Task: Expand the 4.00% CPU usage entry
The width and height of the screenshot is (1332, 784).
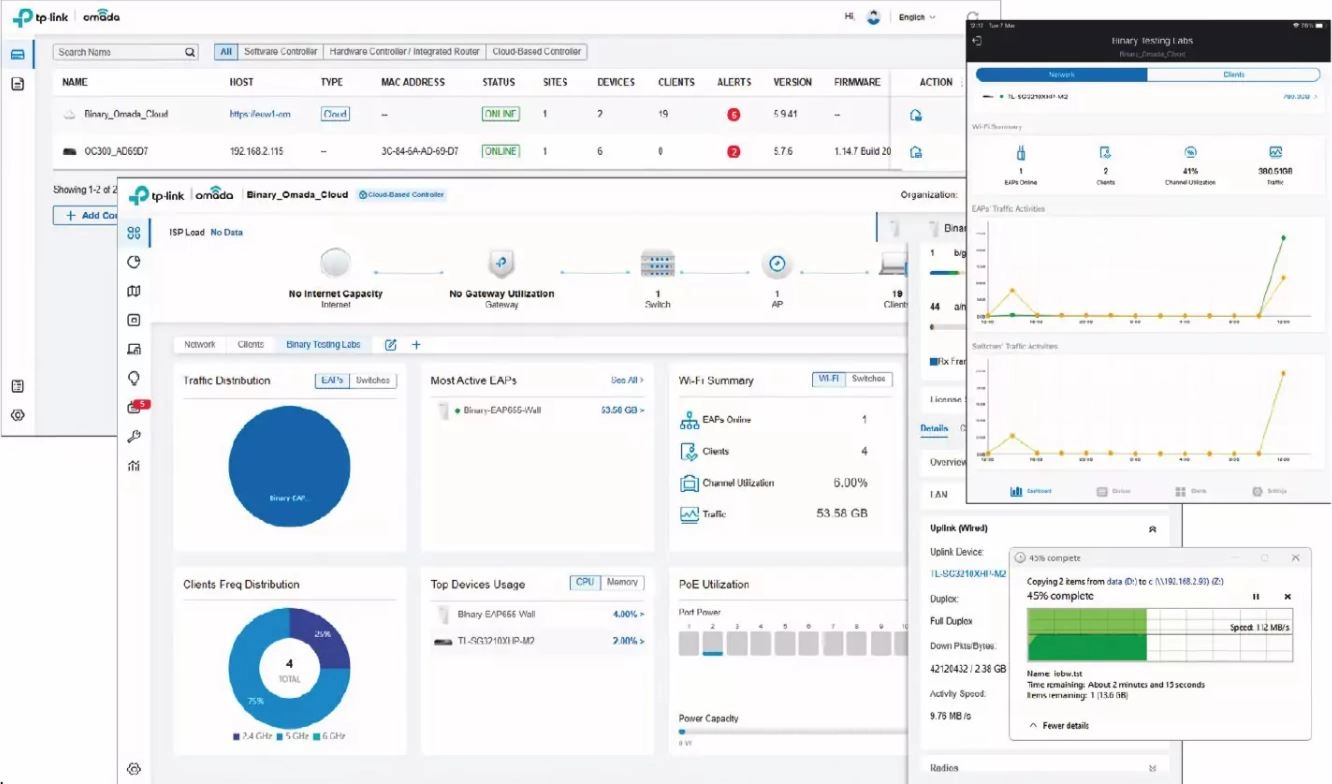Action: pos(628,614)
